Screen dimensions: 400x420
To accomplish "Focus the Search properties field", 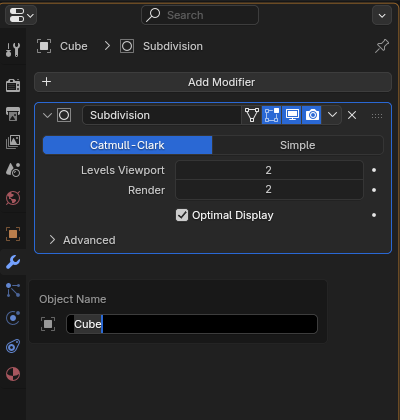I will click(200, 15).
